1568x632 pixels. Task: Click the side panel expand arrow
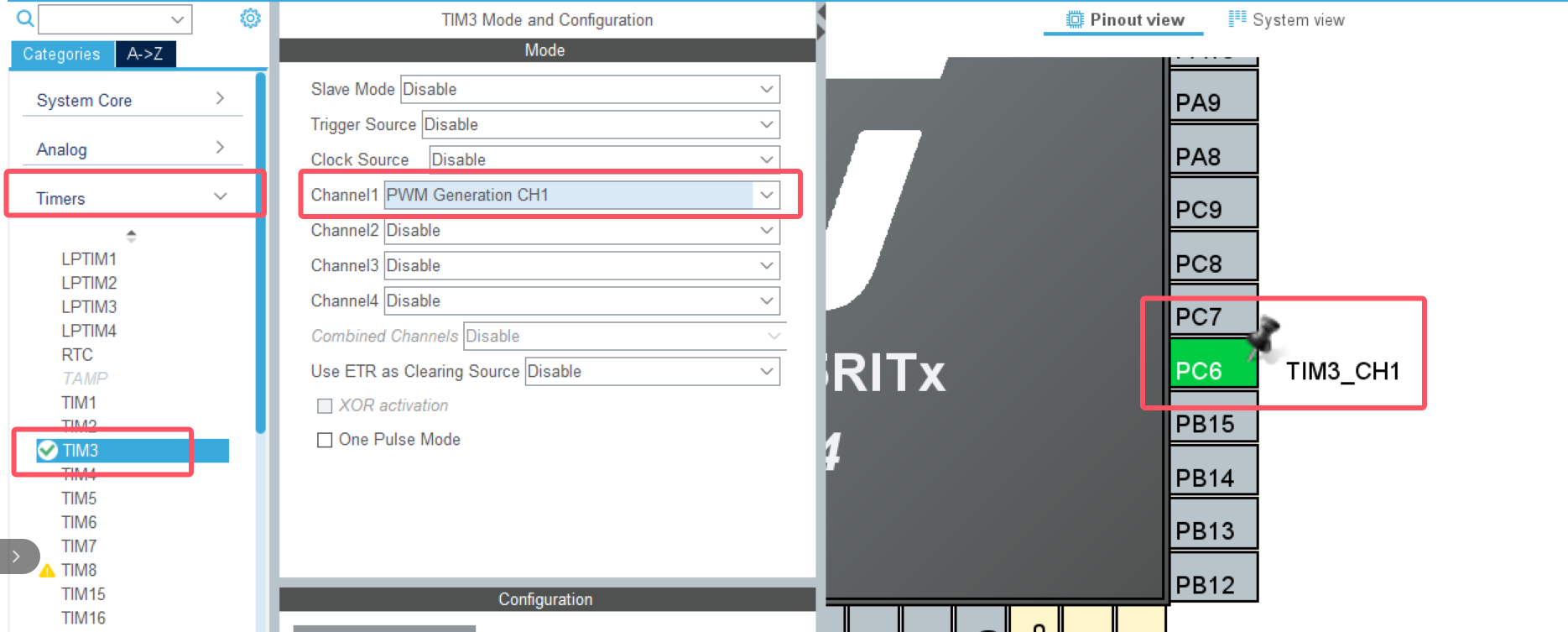click(x=17, y=556)
